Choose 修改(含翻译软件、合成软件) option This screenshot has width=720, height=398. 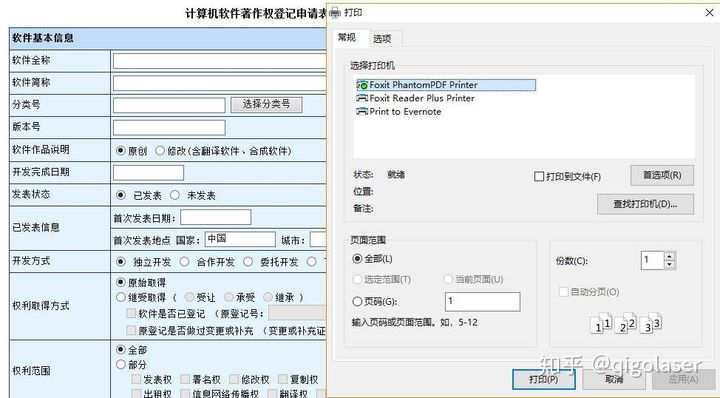point(160,151)
